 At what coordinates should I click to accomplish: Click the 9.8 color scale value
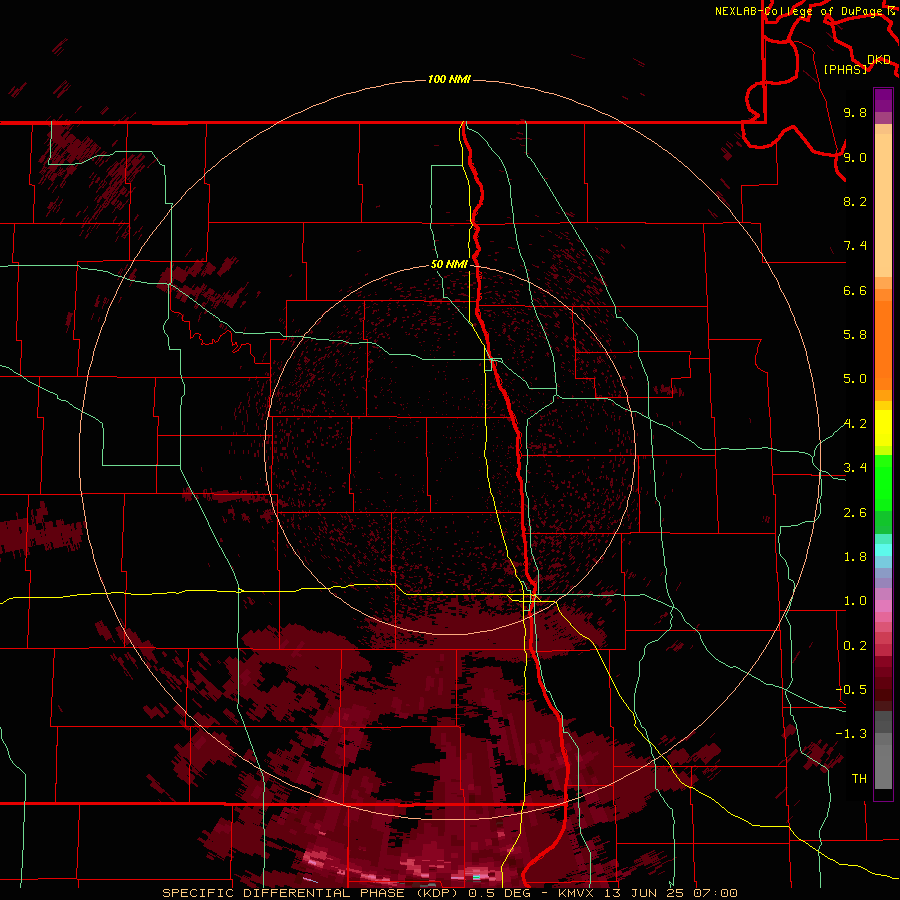tap(855, 112)
